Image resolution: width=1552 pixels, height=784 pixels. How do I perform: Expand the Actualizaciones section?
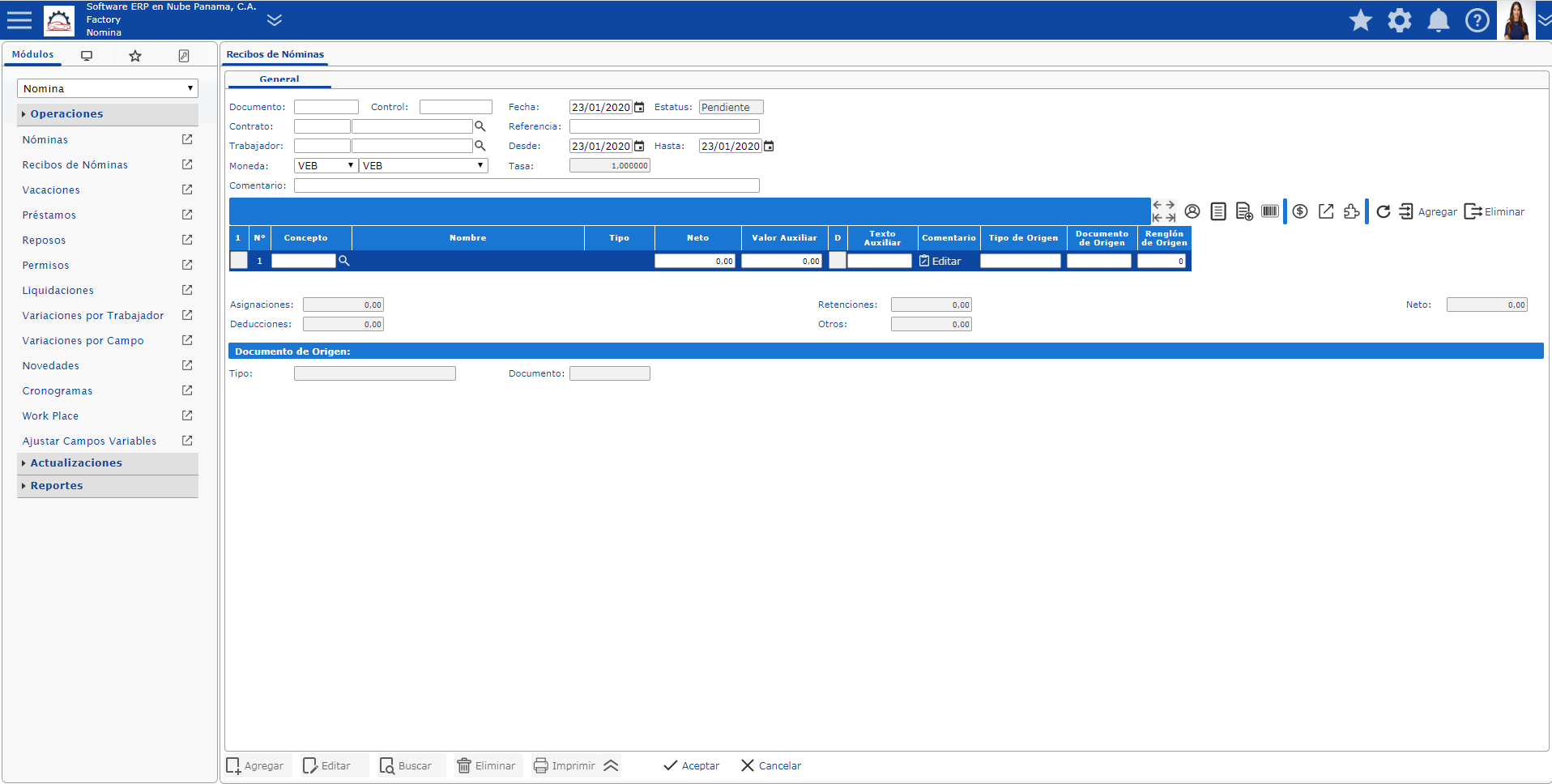point(108,463)
